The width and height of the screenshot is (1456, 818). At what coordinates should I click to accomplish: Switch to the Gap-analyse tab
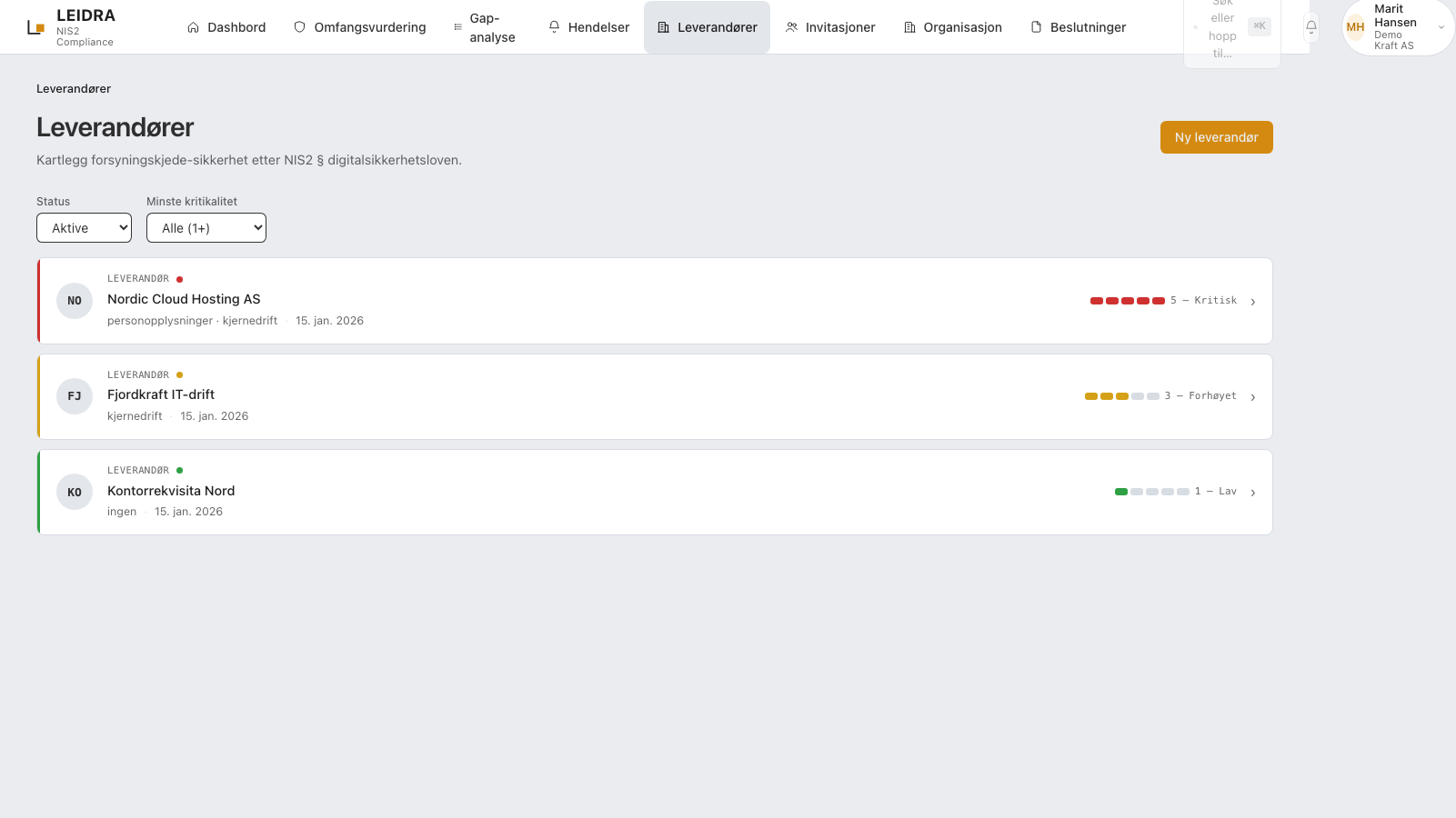[484, 27]
